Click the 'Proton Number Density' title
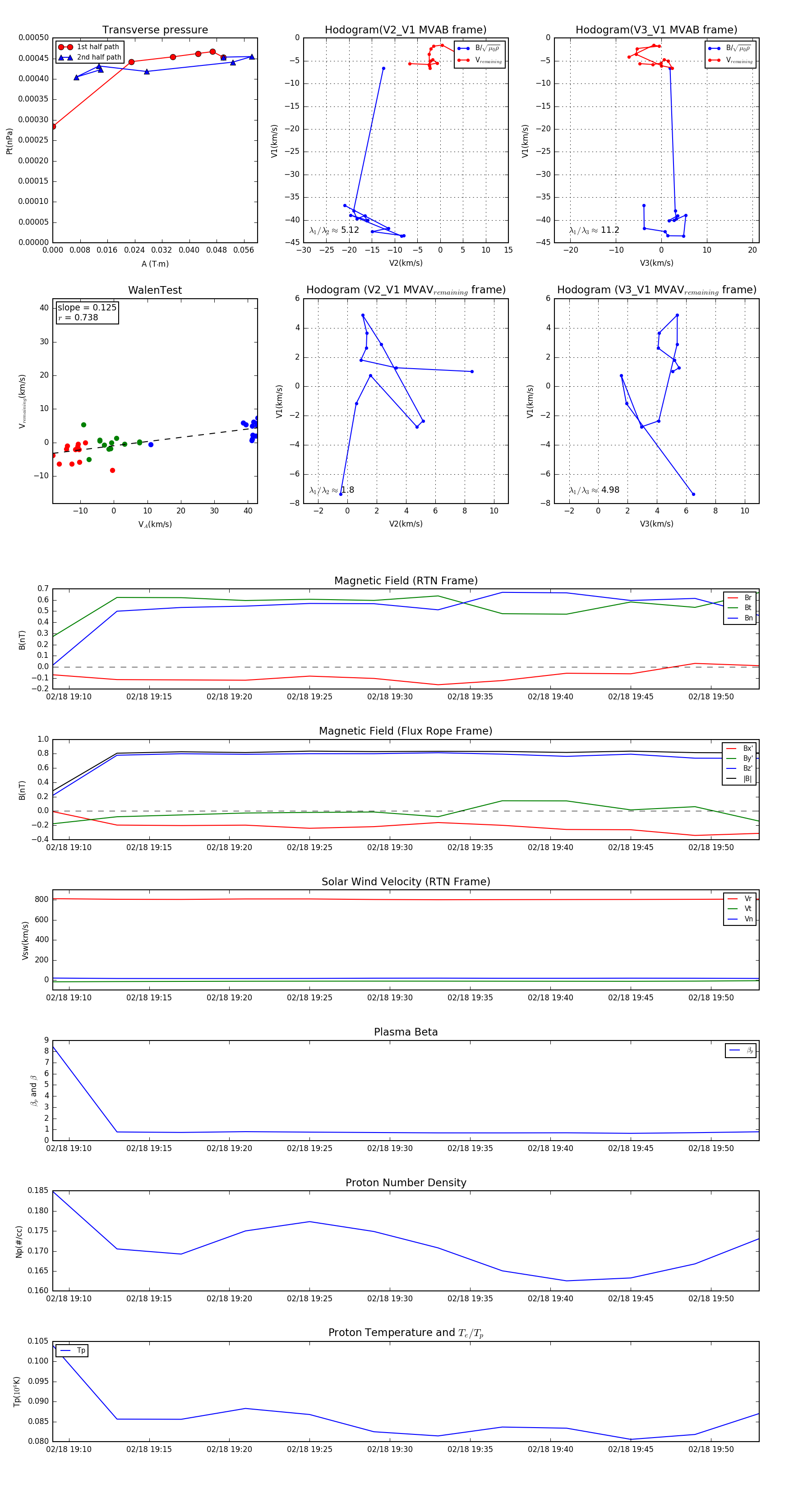 406,1183
